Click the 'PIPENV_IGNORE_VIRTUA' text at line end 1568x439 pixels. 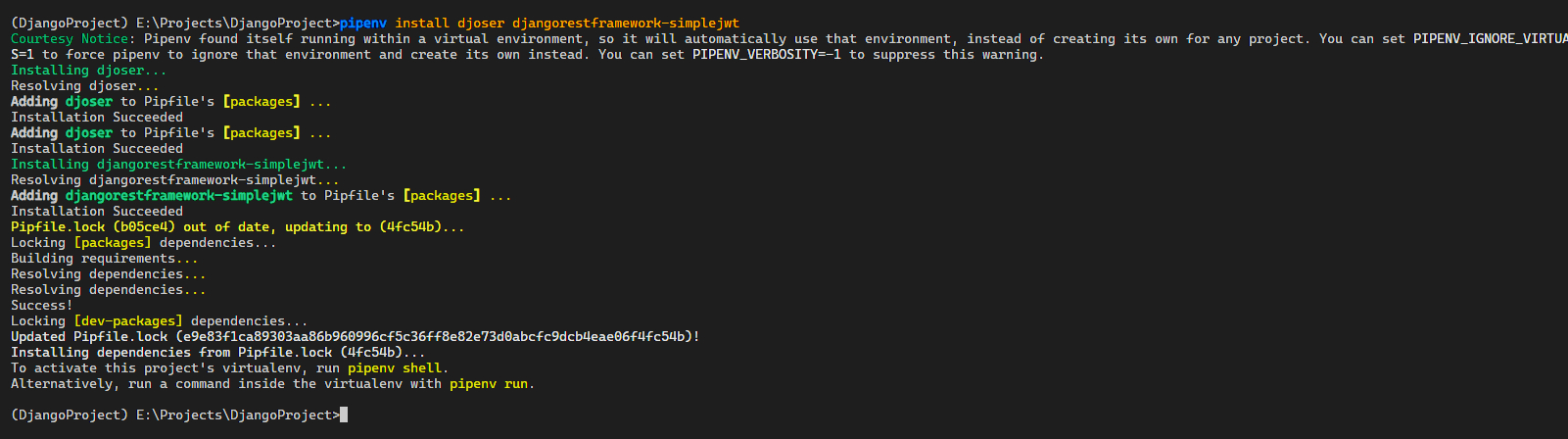pos(1489,39)
